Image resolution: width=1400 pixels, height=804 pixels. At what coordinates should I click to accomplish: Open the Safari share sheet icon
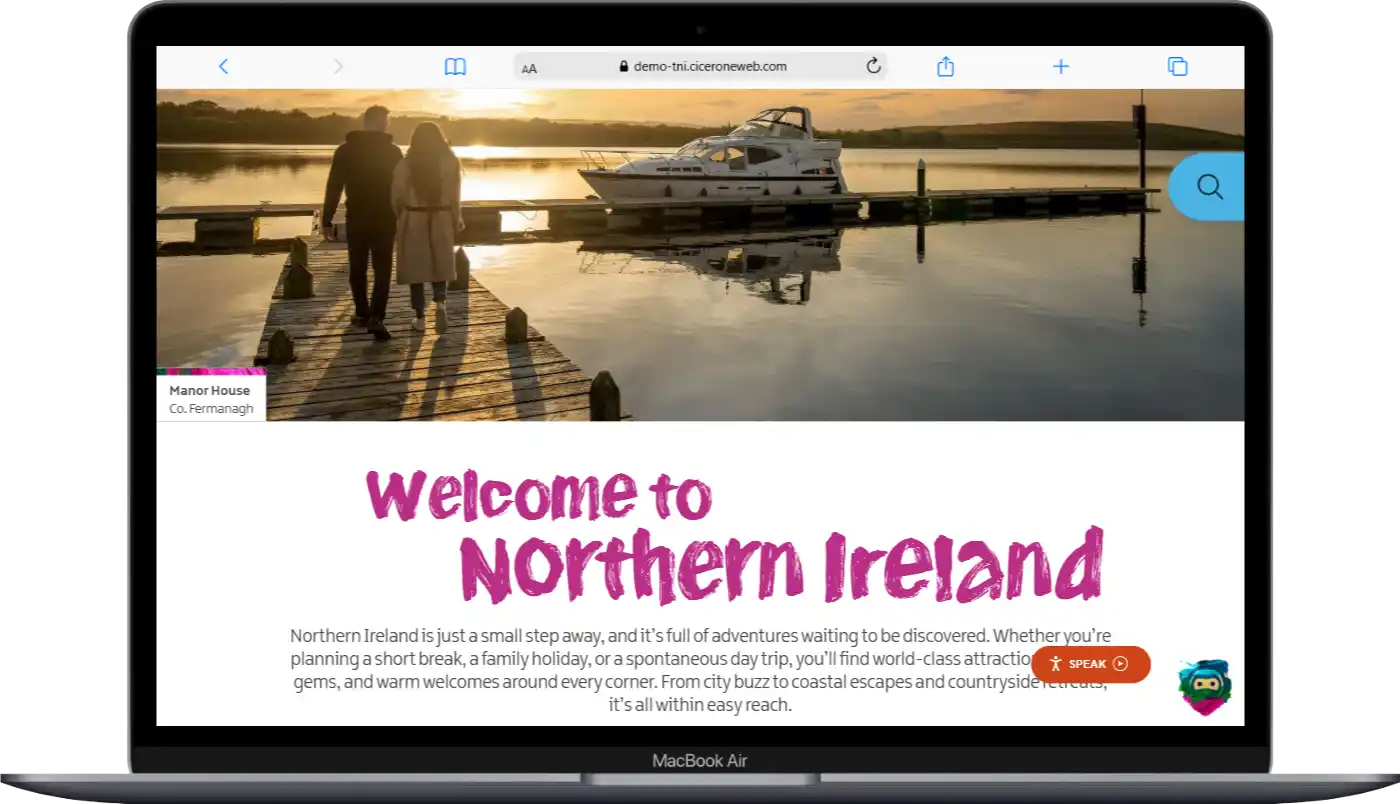[x=945, y=66]
